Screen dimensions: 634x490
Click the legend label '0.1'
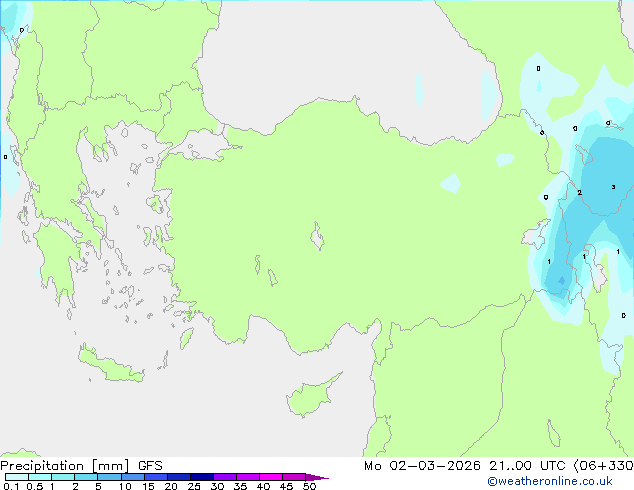pyautogui.click(x=11, y=486)
